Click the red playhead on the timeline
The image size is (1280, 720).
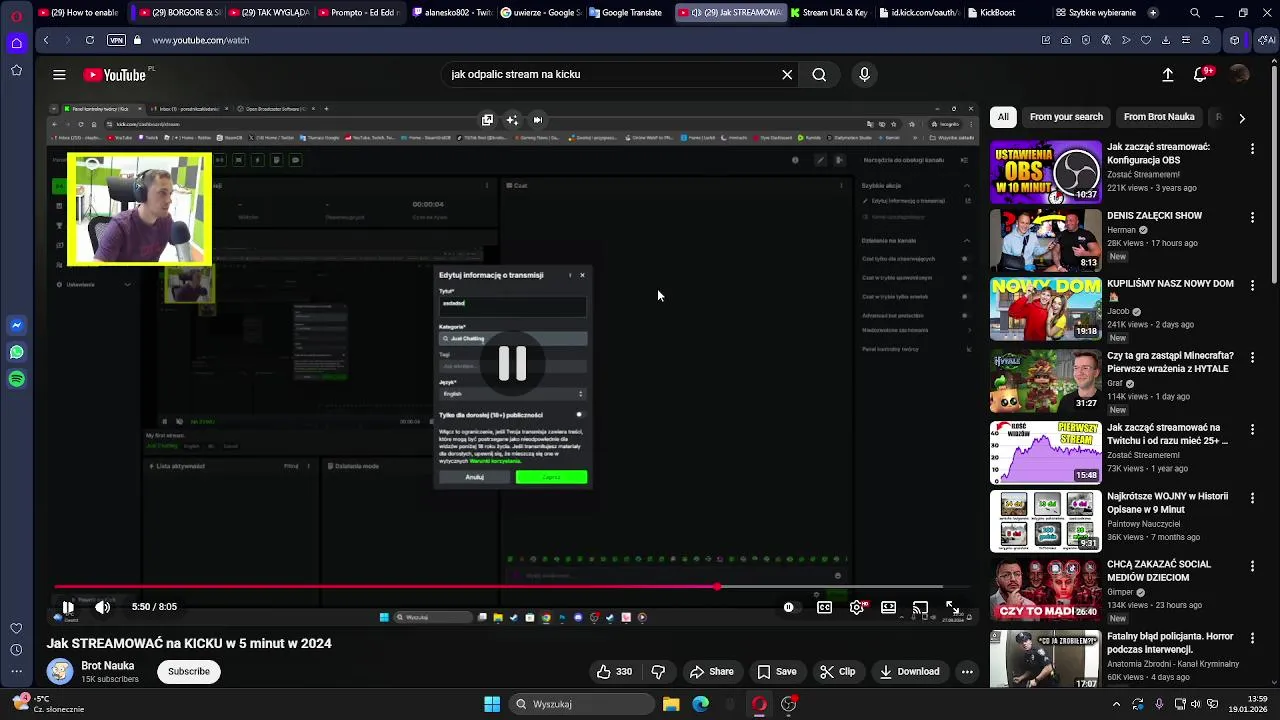click(717, 587)
